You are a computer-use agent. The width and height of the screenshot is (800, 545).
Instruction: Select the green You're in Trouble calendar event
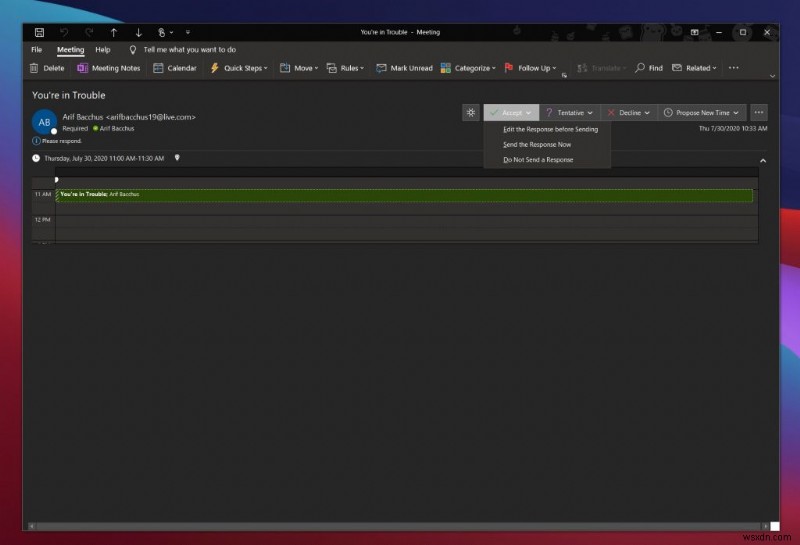click(x=400, y=195)
